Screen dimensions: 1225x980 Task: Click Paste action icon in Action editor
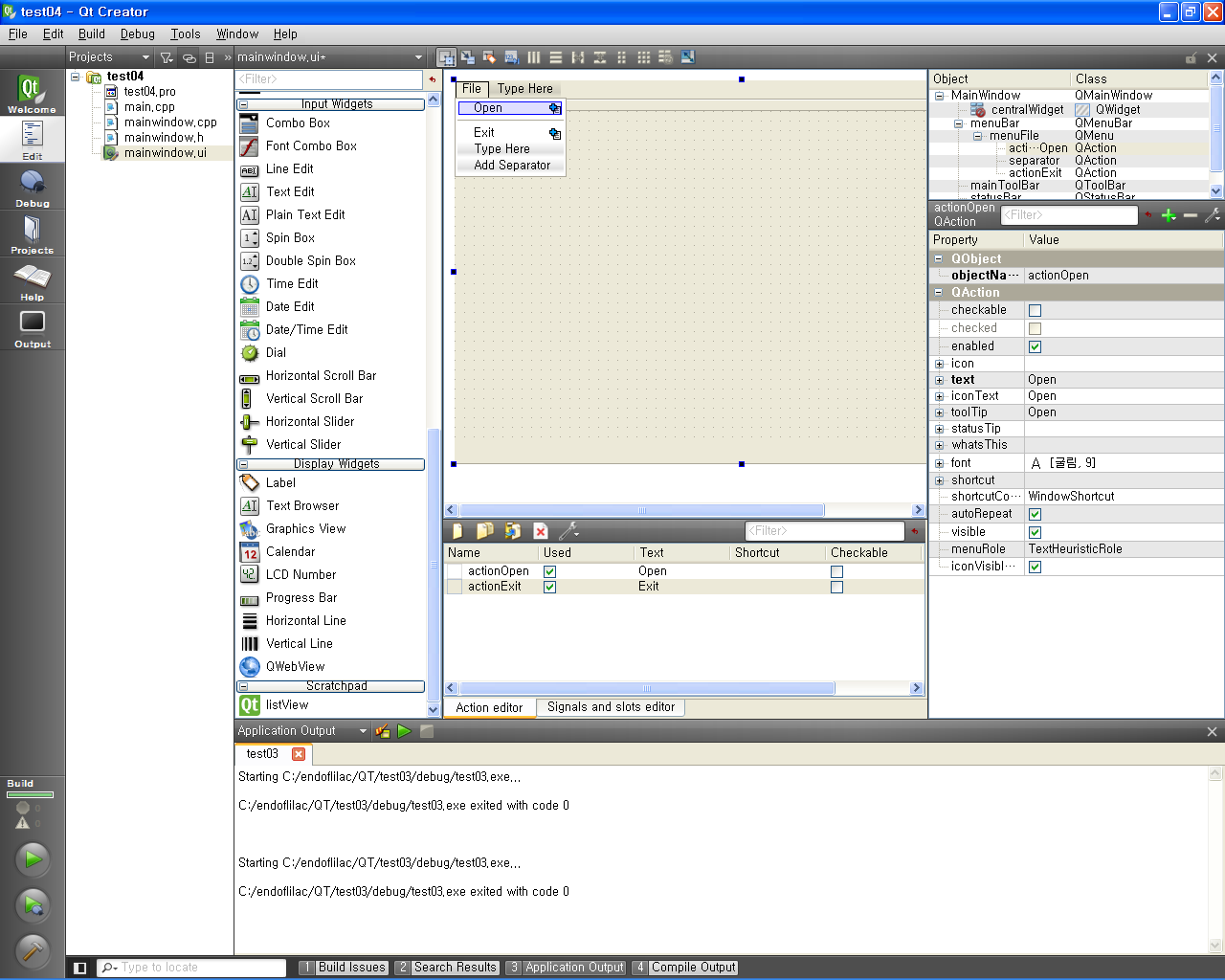(513, 531)
